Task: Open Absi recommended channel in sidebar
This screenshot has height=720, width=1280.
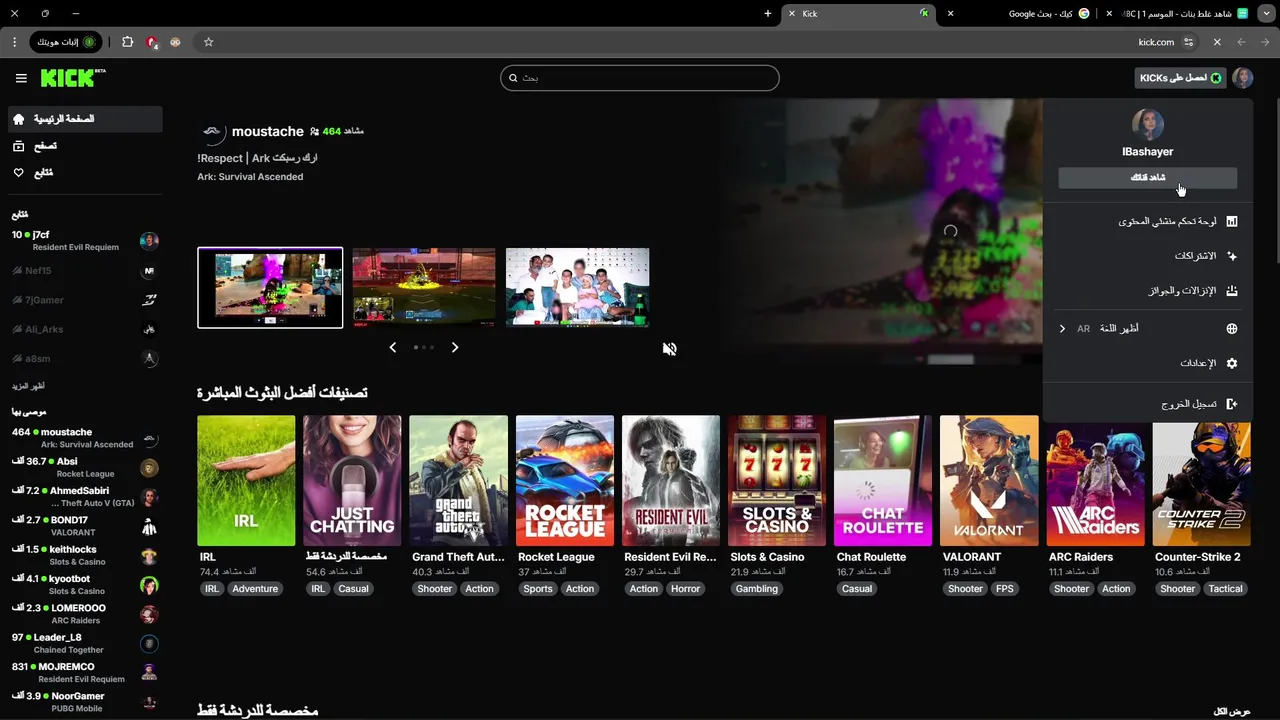Action: pos(85,467)
